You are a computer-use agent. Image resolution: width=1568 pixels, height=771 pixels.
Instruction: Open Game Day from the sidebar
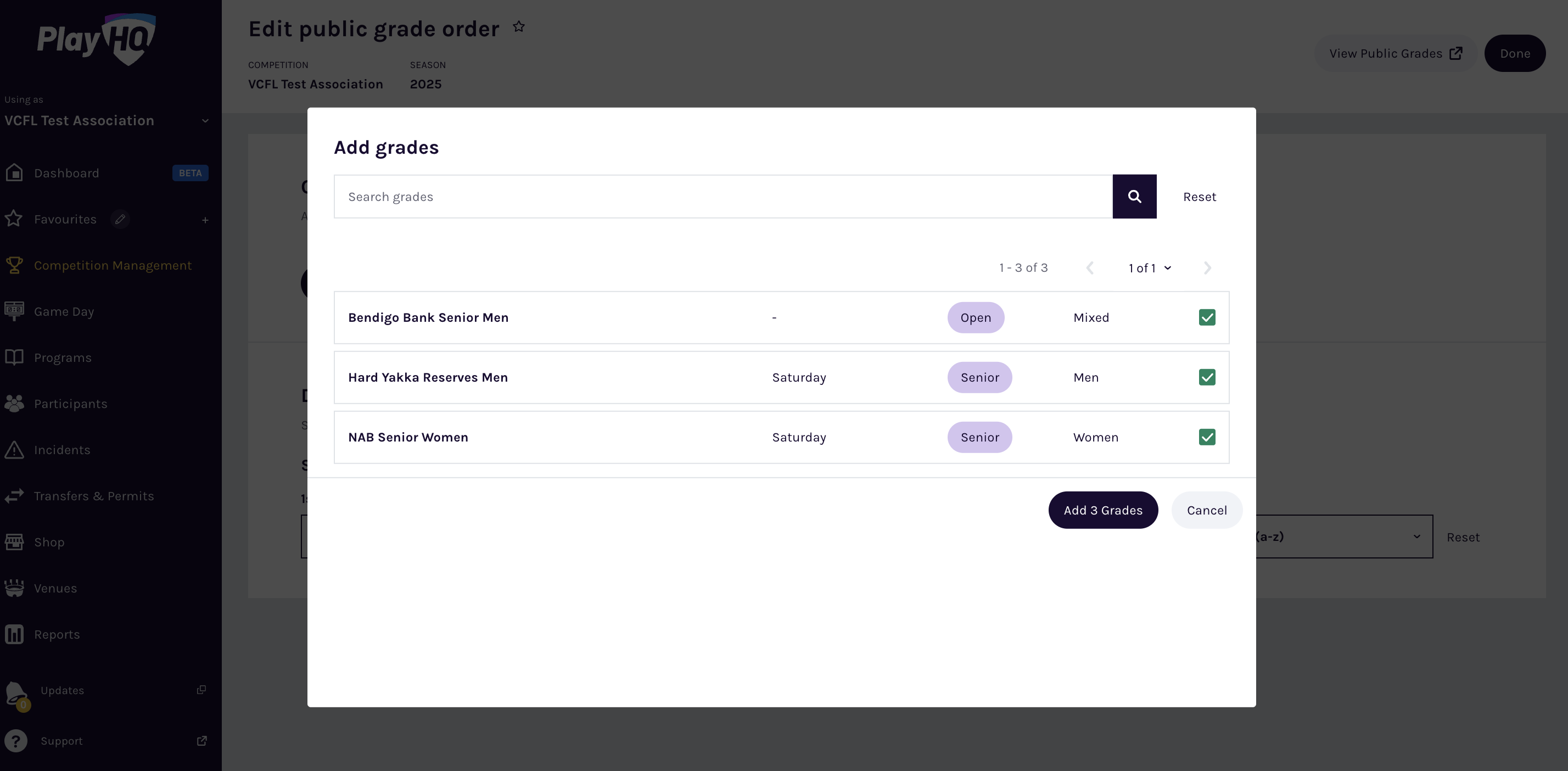pyautogui.click(x=63, y=311)
